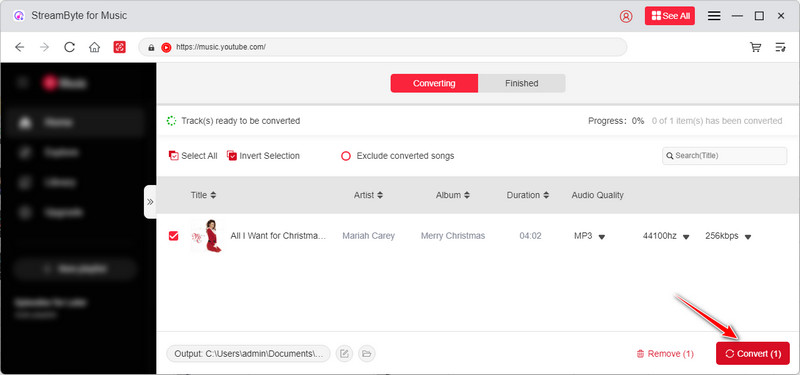The image size is (800, 375).
Task: Click the See All button
Action: (x=669, y=16)
